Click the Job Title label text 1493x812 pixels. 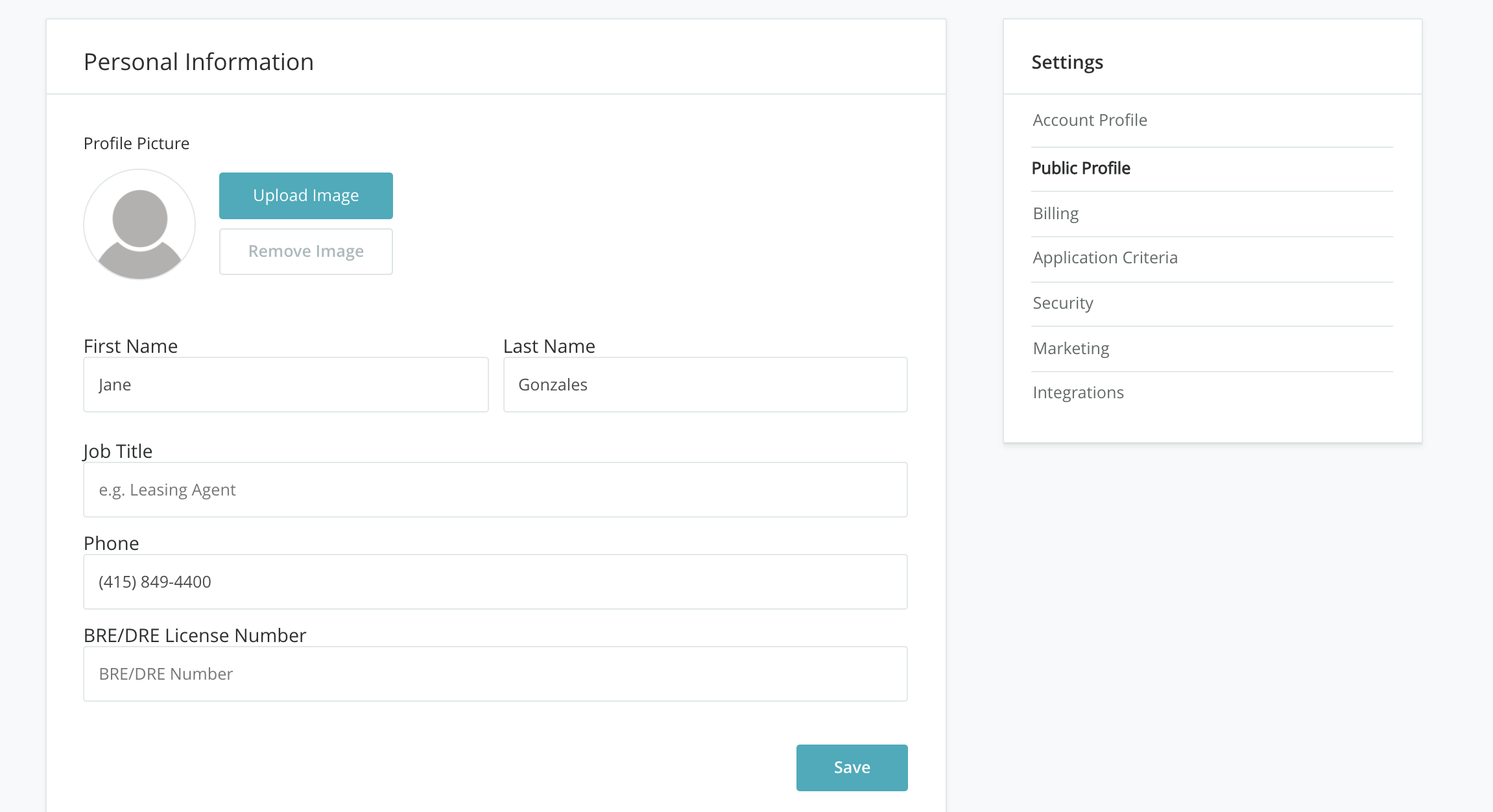click(x=117, y=451)
